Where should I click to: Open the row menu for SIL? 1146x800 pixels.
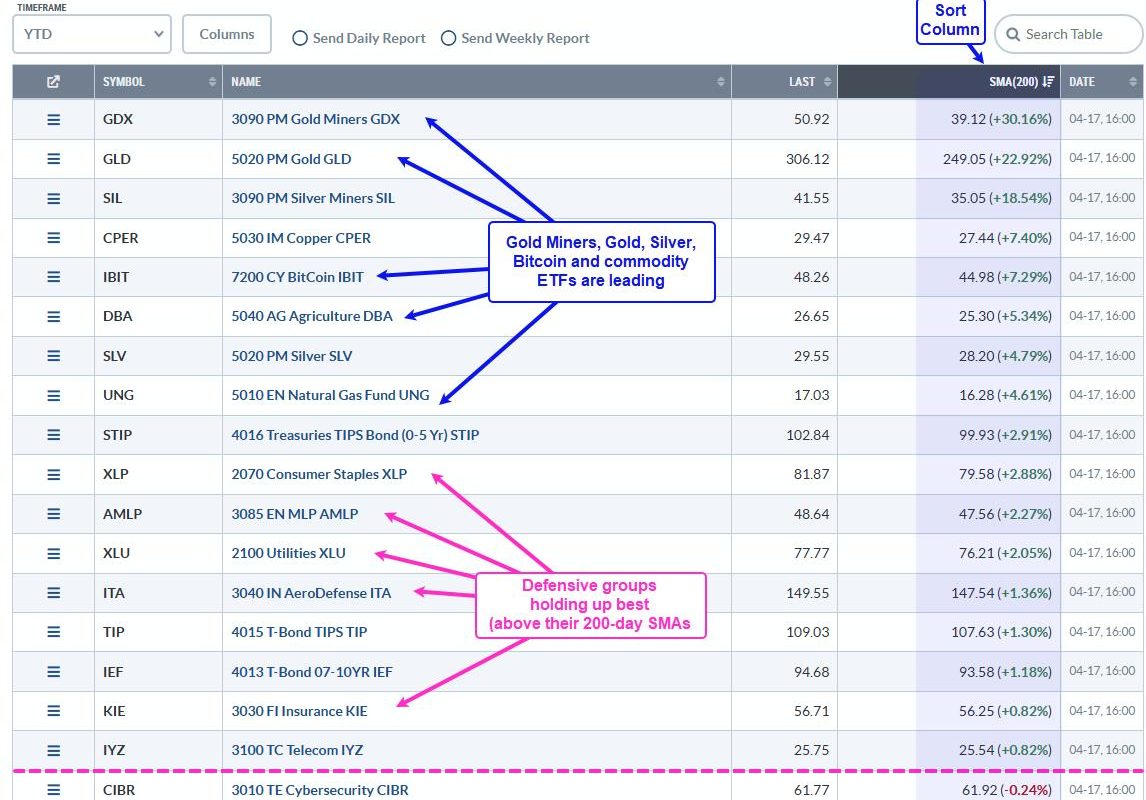point(53,198)
